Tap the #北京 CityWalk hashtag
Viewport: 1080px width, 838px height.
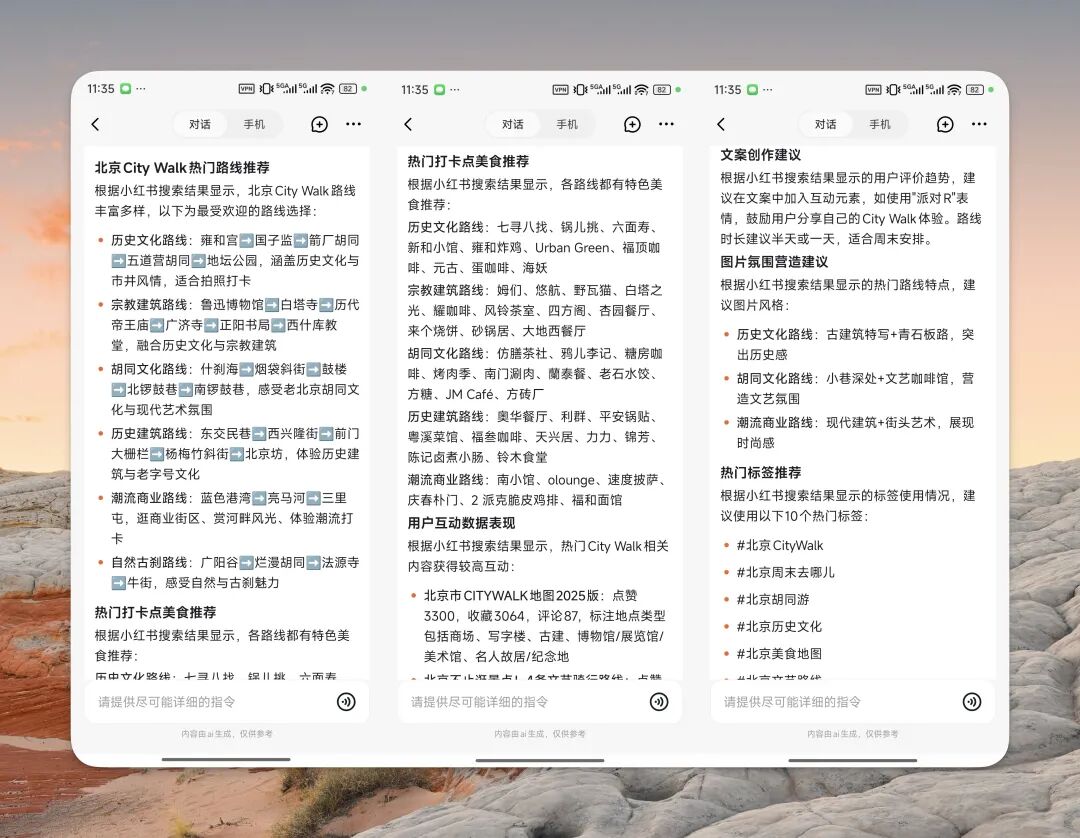click(780, 545)
